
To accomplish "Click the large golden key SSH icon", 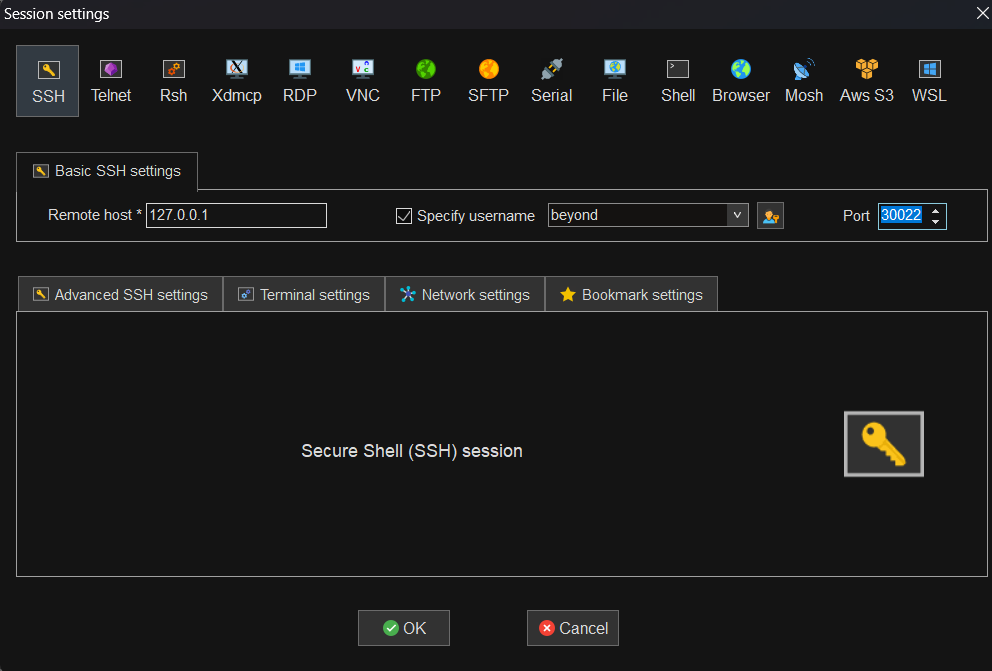I will [884, 444].
